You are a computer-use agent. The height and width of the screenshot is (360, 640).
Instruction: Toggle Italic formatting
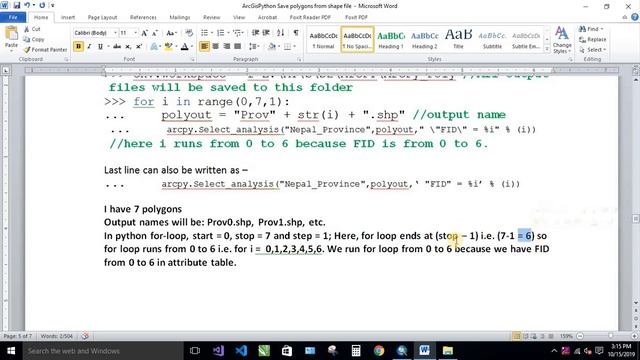pyautogui.click(x=89, y=47)
